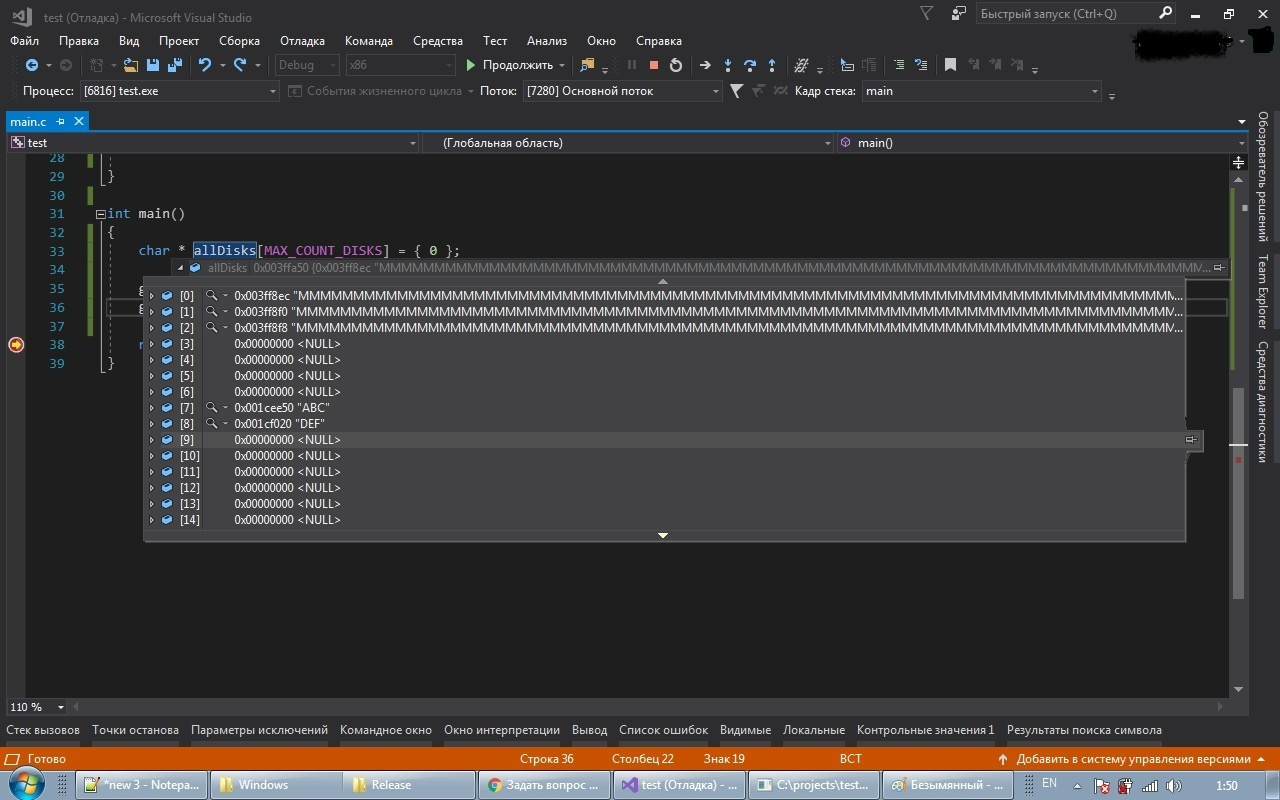The image size is (1280, 800).
Task: Switch to the Локальные tab
Action: tap(814, 730)
